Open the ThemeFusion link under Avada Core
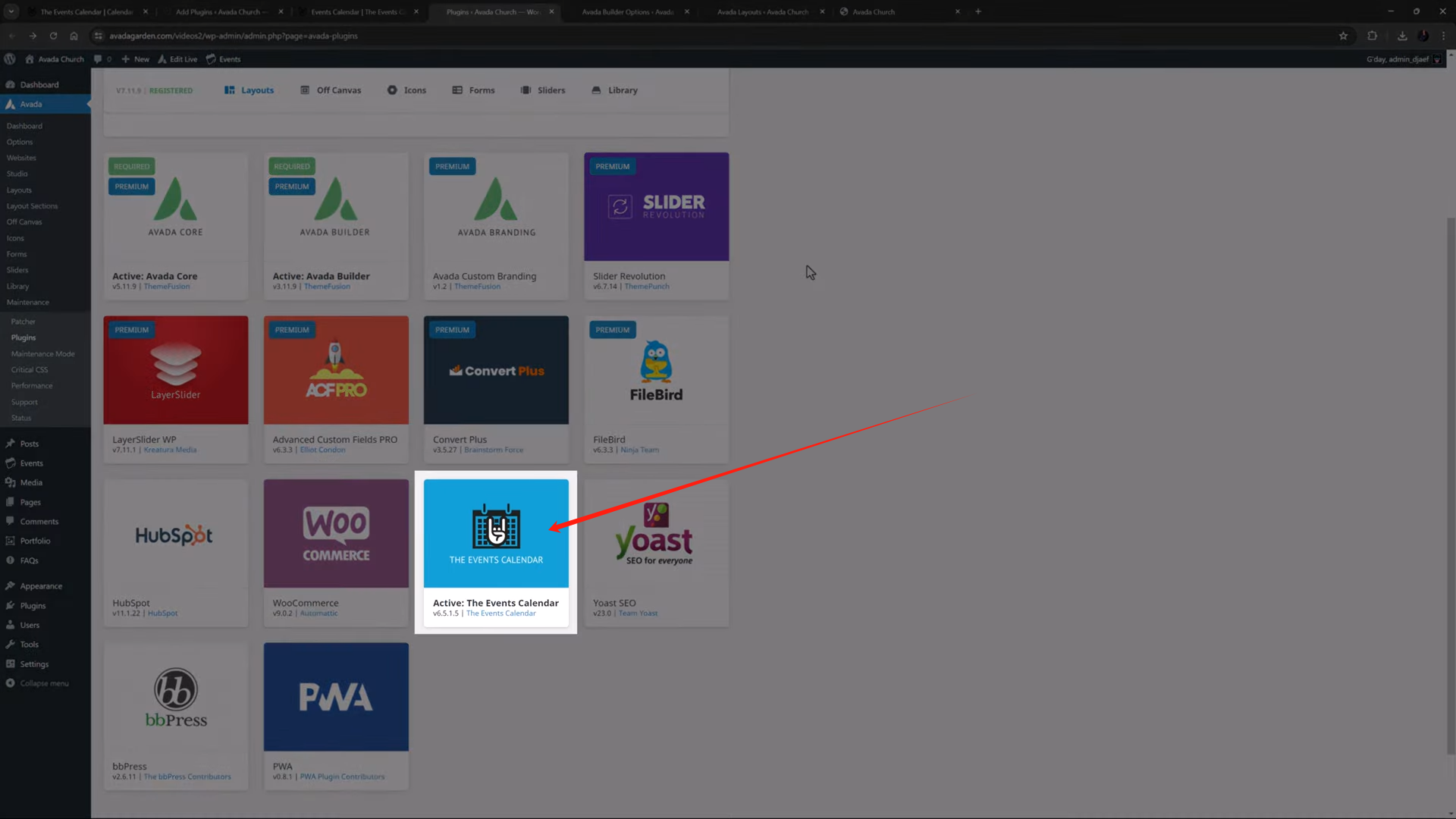The width and height of the screenshot is (1456, 819). [166, 287]
